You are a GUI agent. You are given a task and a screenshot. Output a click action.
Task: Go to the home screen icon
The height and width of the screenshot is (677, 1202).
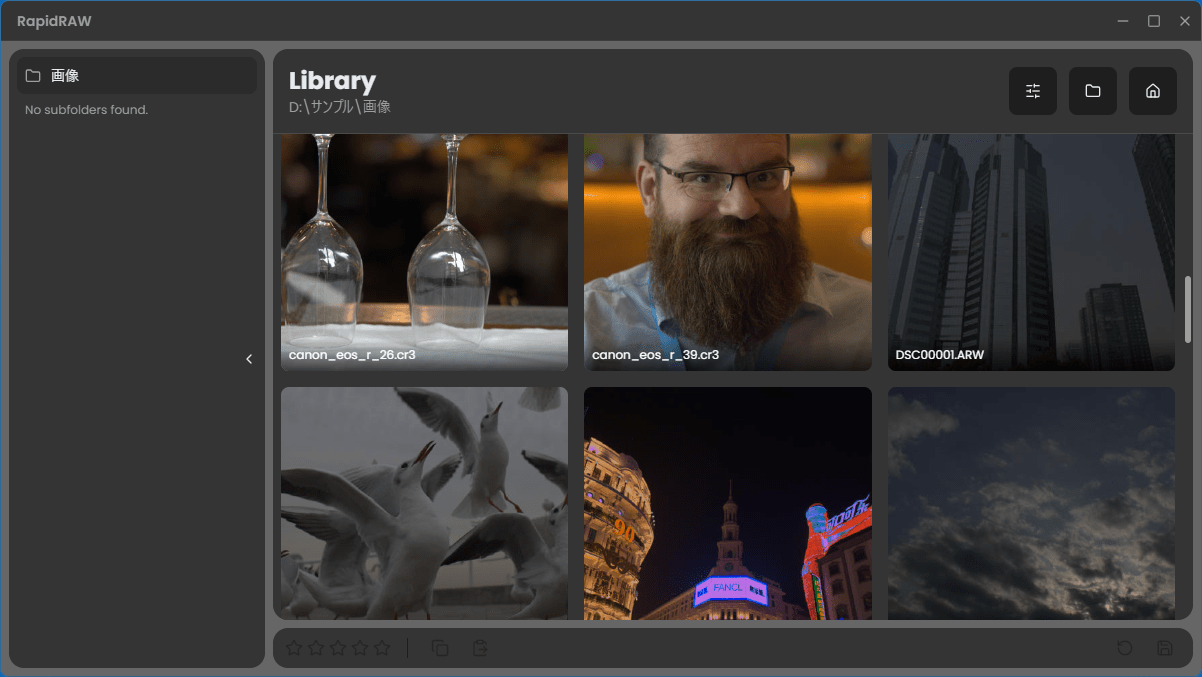click(1153, 91)
